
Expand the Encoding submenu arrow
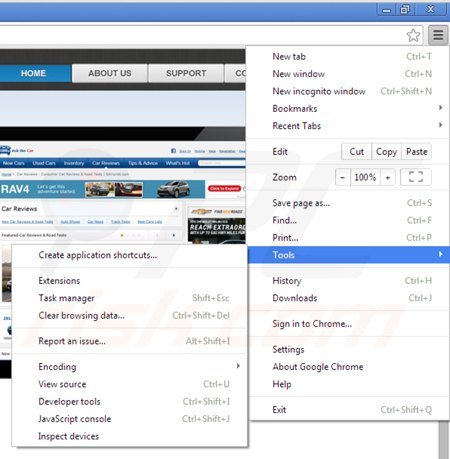(x=238, y=366)
